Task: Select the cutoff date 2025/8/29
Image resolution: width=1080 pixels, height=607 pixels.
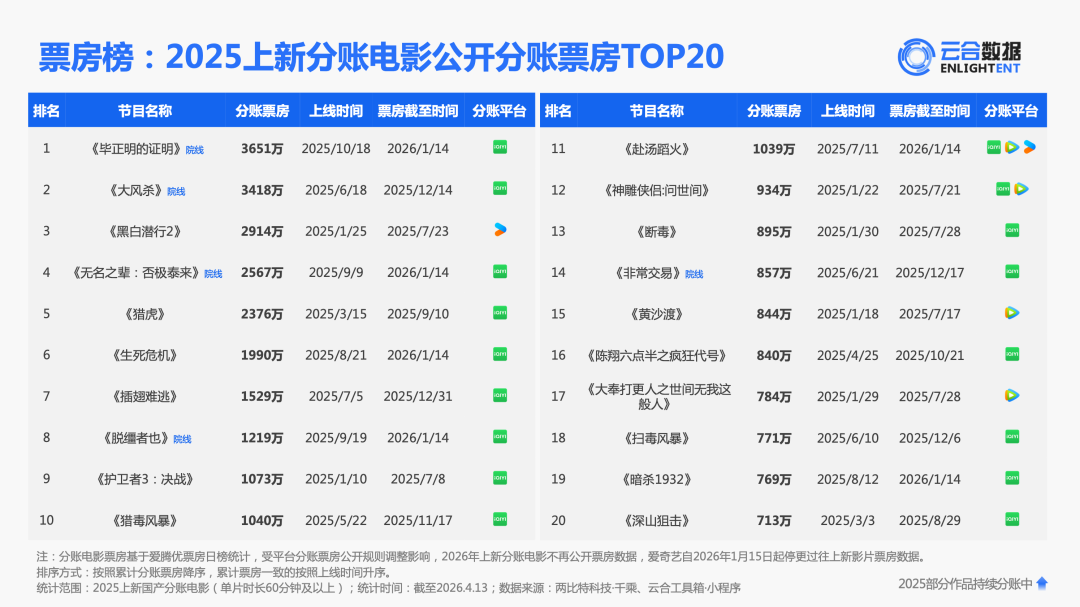Action: click(x=930, y=521)
